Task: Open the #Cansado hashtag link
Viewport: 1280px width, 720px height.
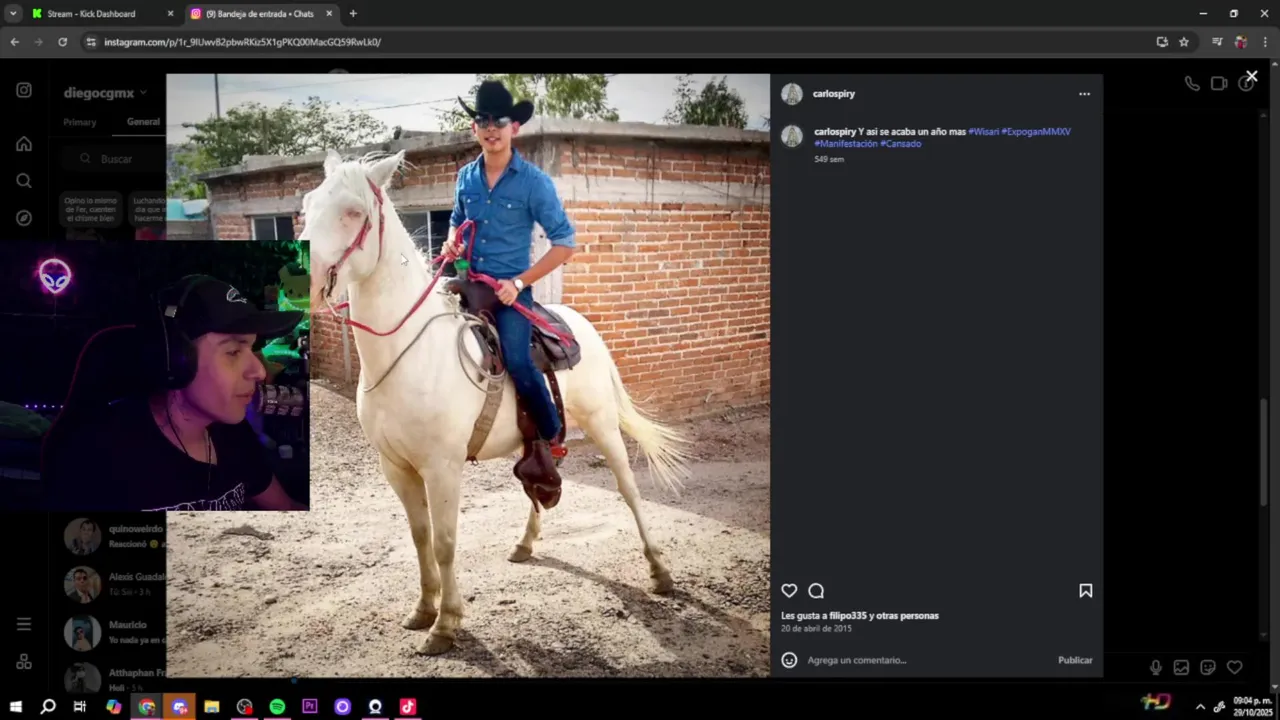Action: point(900,144)
